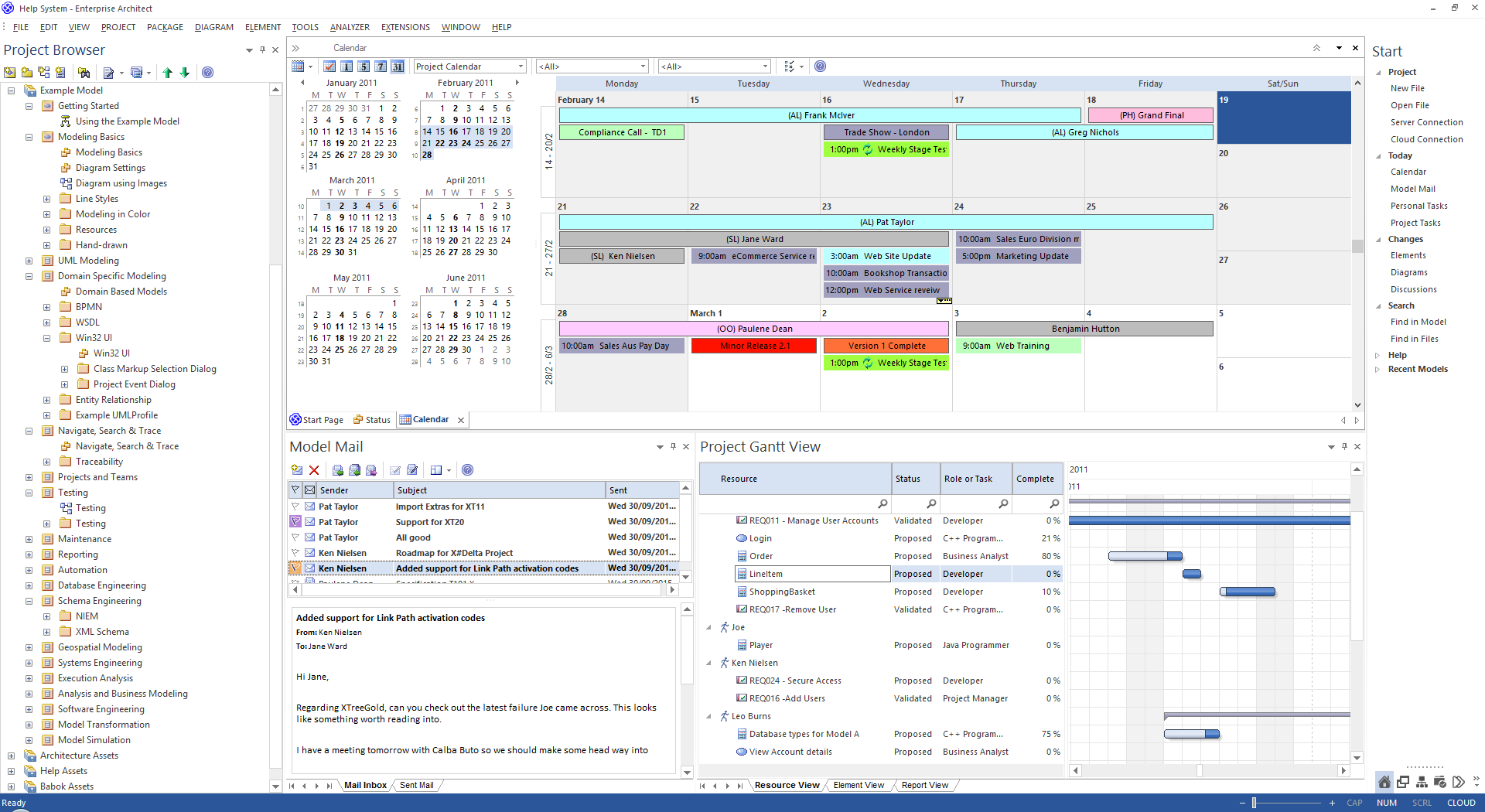Open the Calendar toolbar help icon

(x=820, y=67)
